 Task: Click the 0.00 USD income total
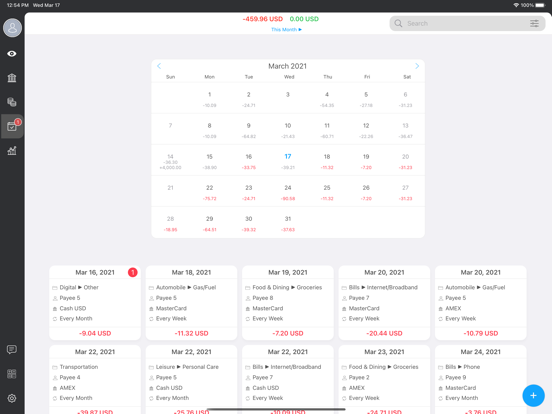304,19
